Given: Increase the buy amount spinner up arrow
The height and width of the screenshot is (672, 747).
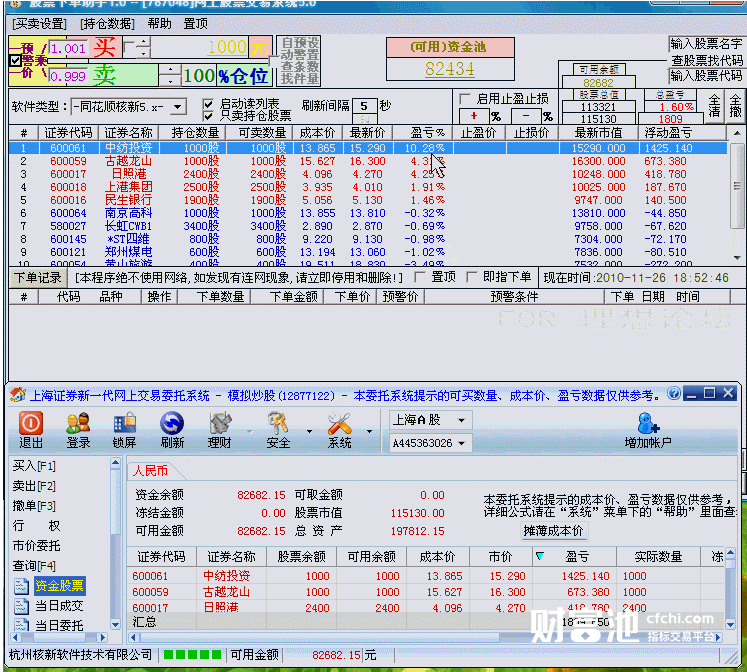Looking at the screenshot, I should point(144,42).
